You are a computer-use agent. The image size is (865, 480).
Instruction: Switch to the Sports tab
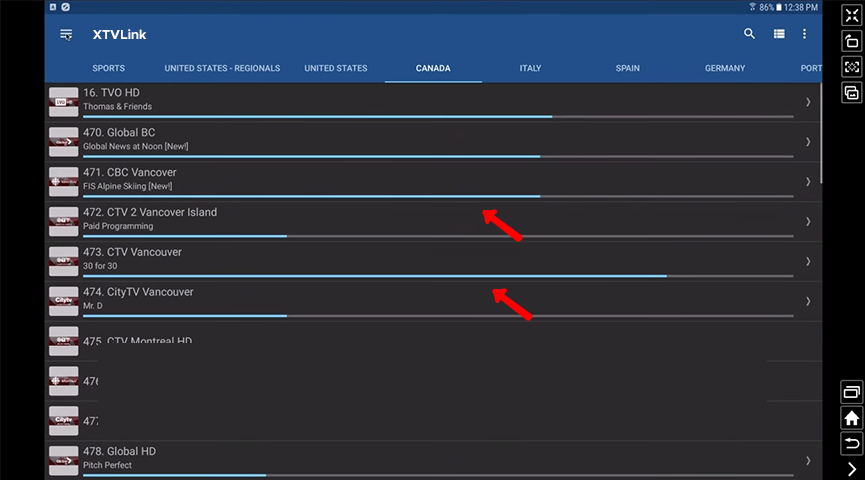click(108, 68)
